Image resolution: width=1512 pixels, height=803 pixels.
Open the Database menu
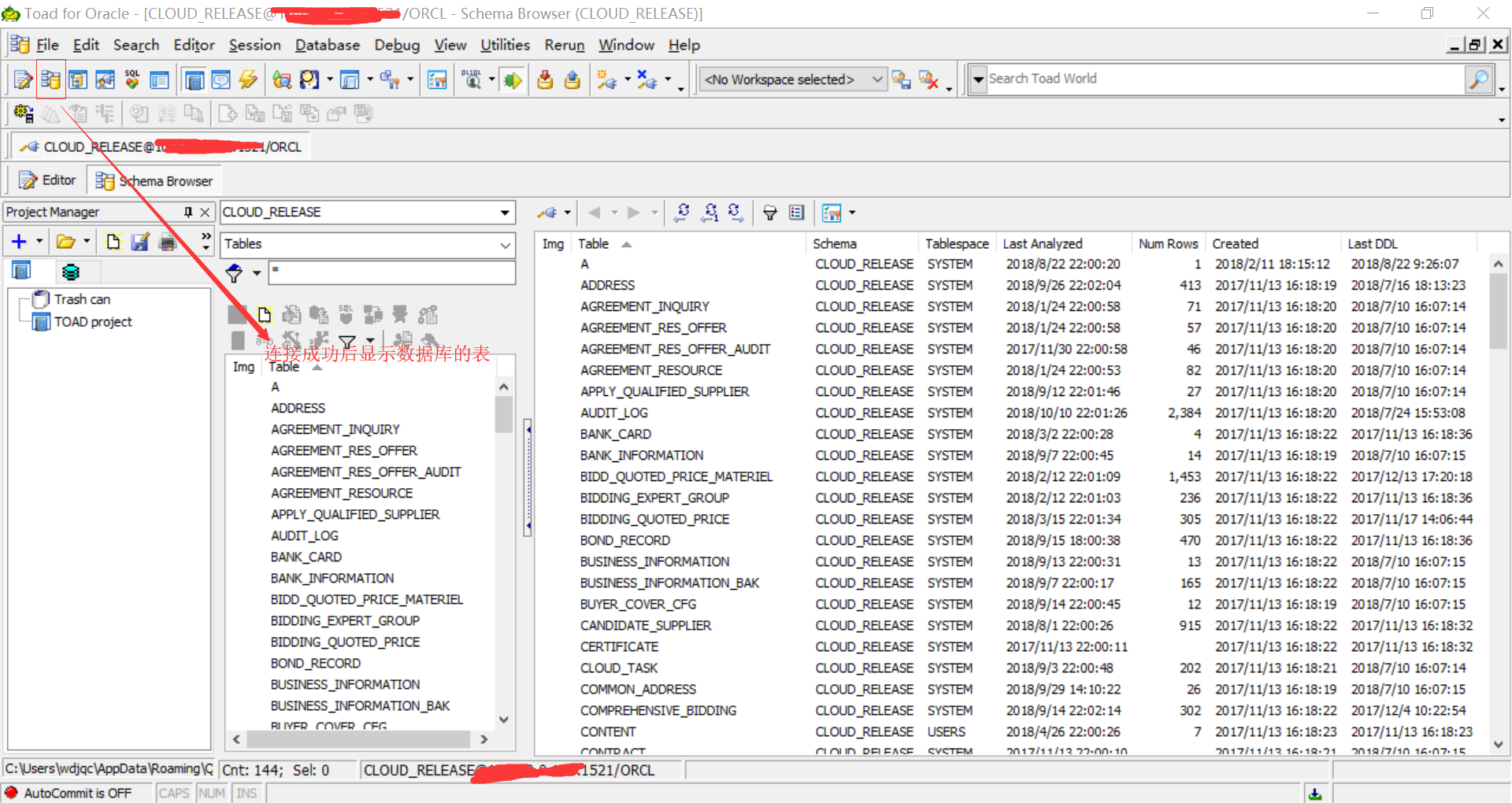pos(327,45)
